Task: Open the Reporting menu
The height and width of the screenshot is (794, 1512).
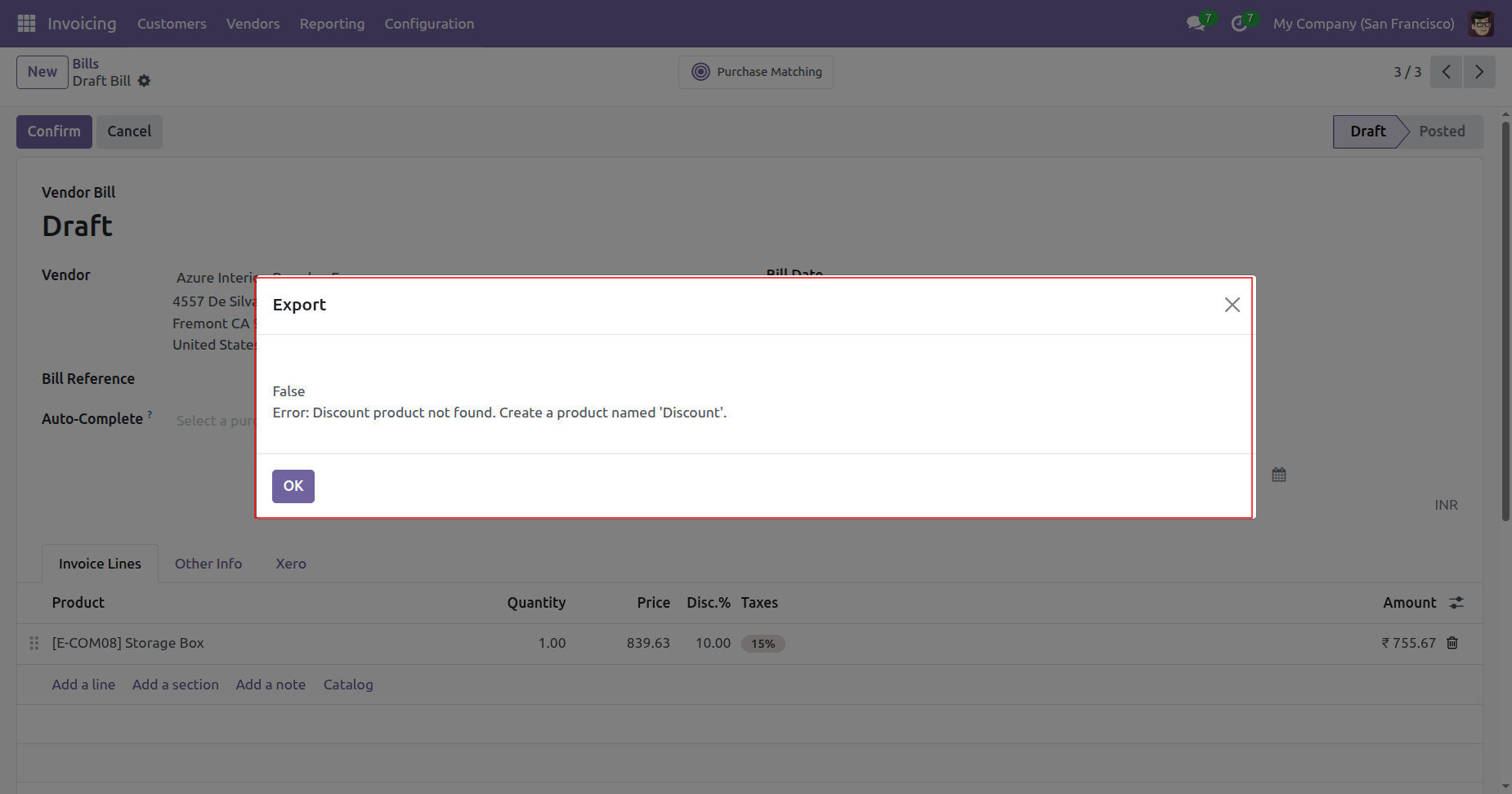Action: (x=333, y=24)
